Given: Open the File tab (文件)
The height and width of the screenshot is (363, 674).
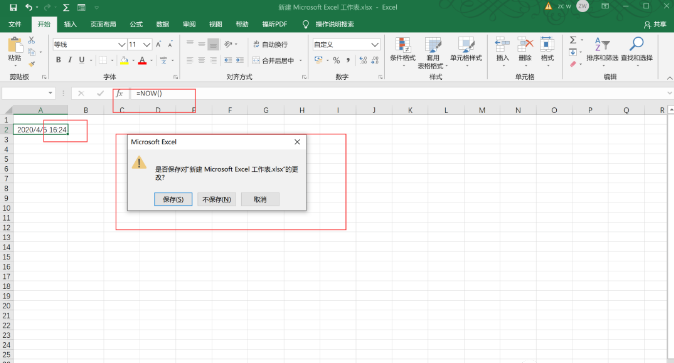Looking at the screenshot, I should point(15,24).
